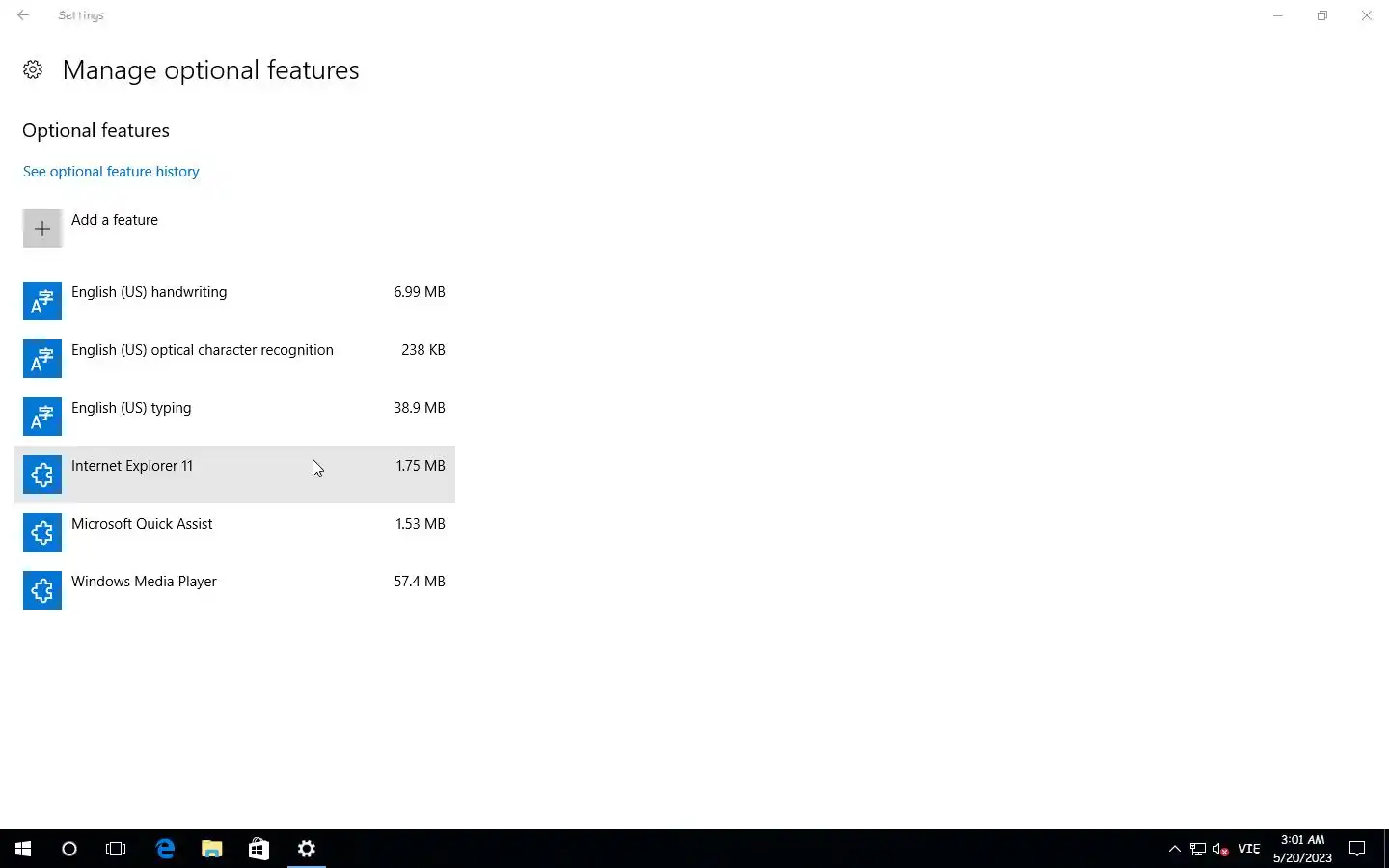The height and width of the screenshot is (868, 1389).
Task: Open the Windows Start menu
Action: (23, 849)
